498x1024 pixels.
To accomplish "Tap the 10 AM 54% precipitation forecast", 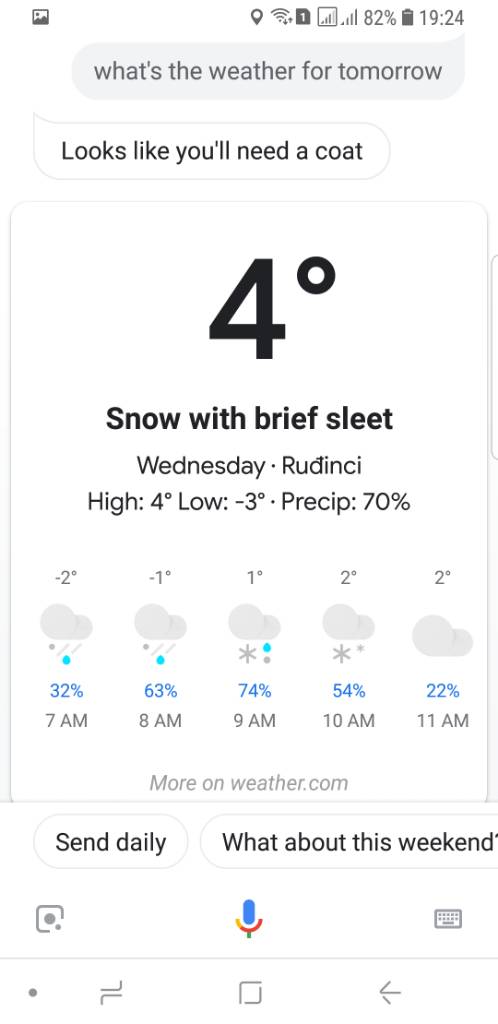I will tap(349, 690).
